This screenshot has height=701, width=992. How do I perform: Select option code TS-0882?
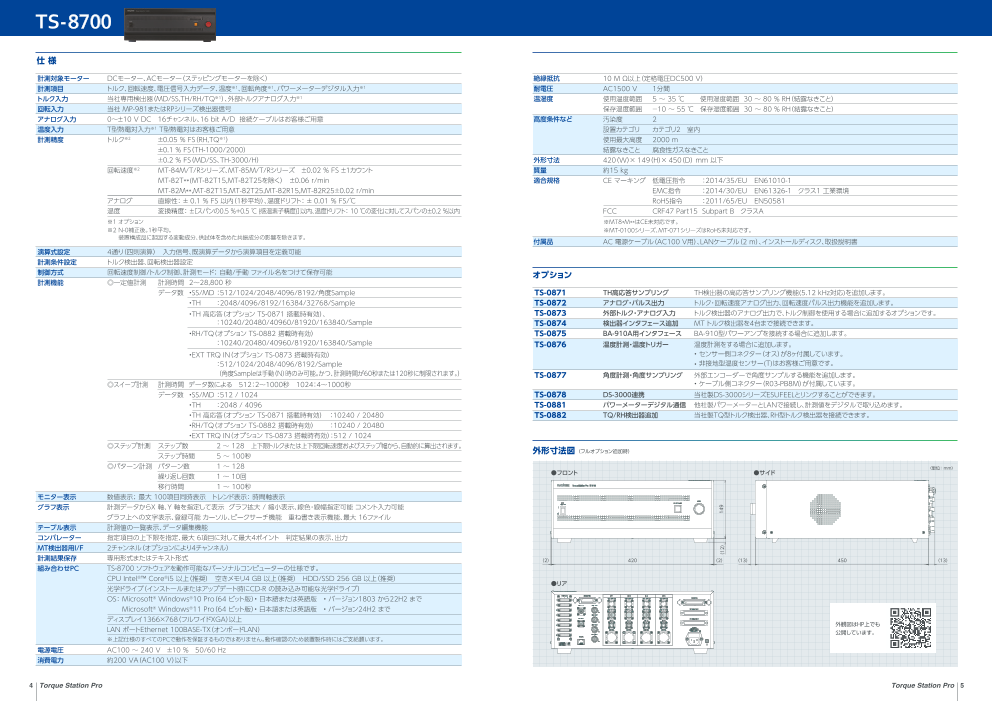[550, 414]
